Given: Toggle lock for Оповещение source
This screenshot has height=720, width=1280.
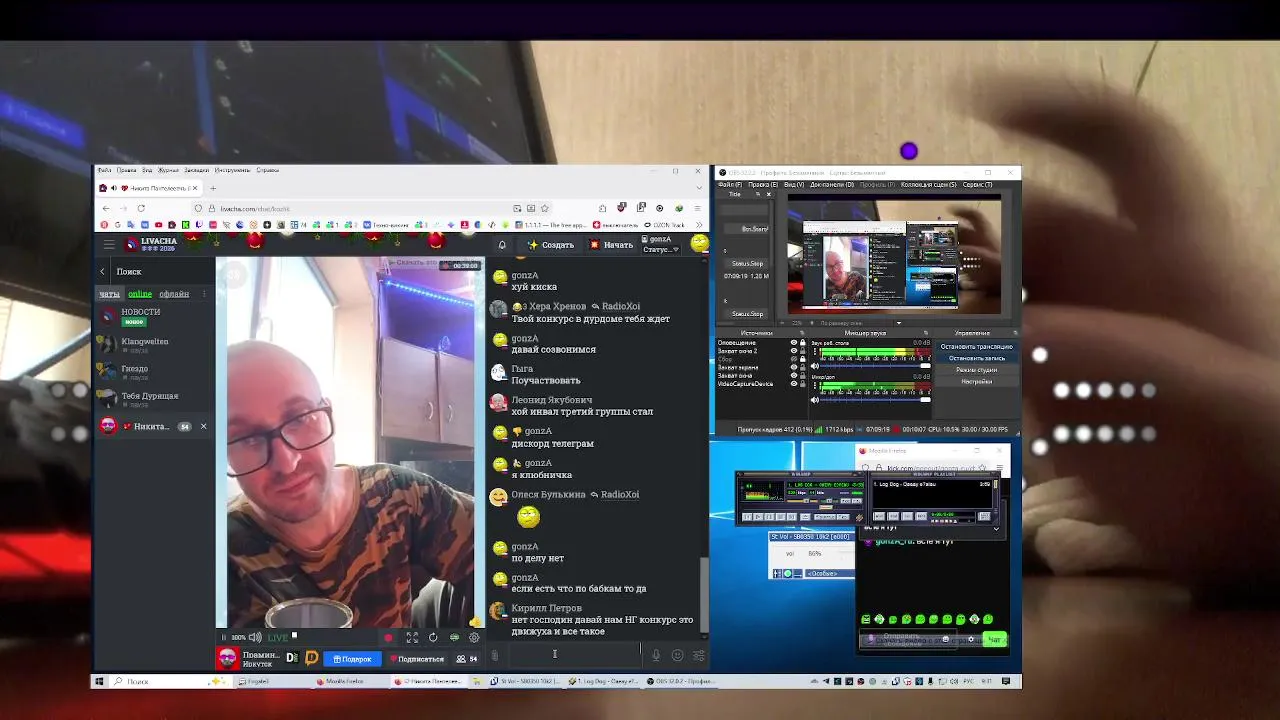Looking at the screenshot, I should [803, 343].
